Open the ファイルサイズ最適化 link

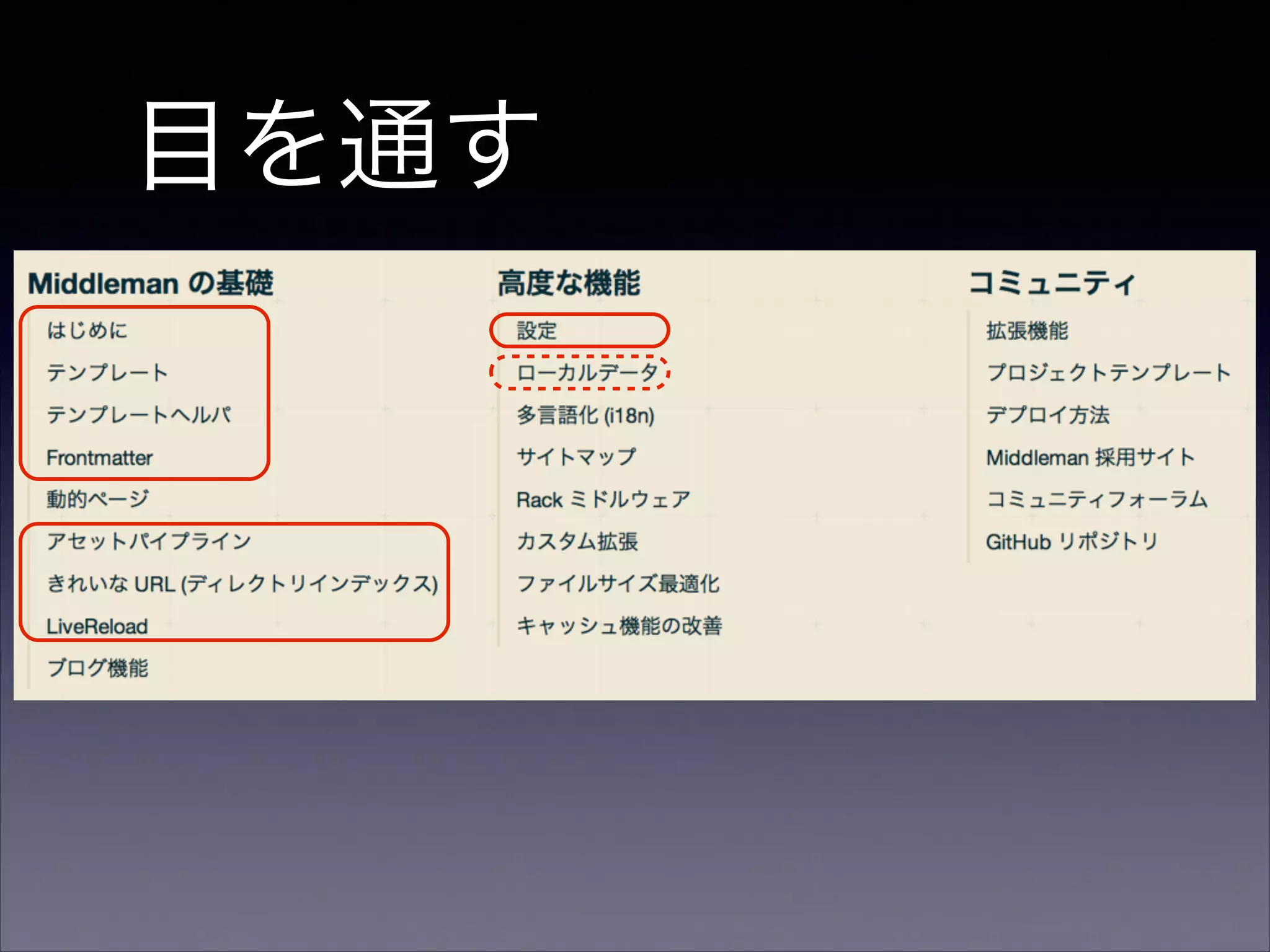[x=618, y=583]
